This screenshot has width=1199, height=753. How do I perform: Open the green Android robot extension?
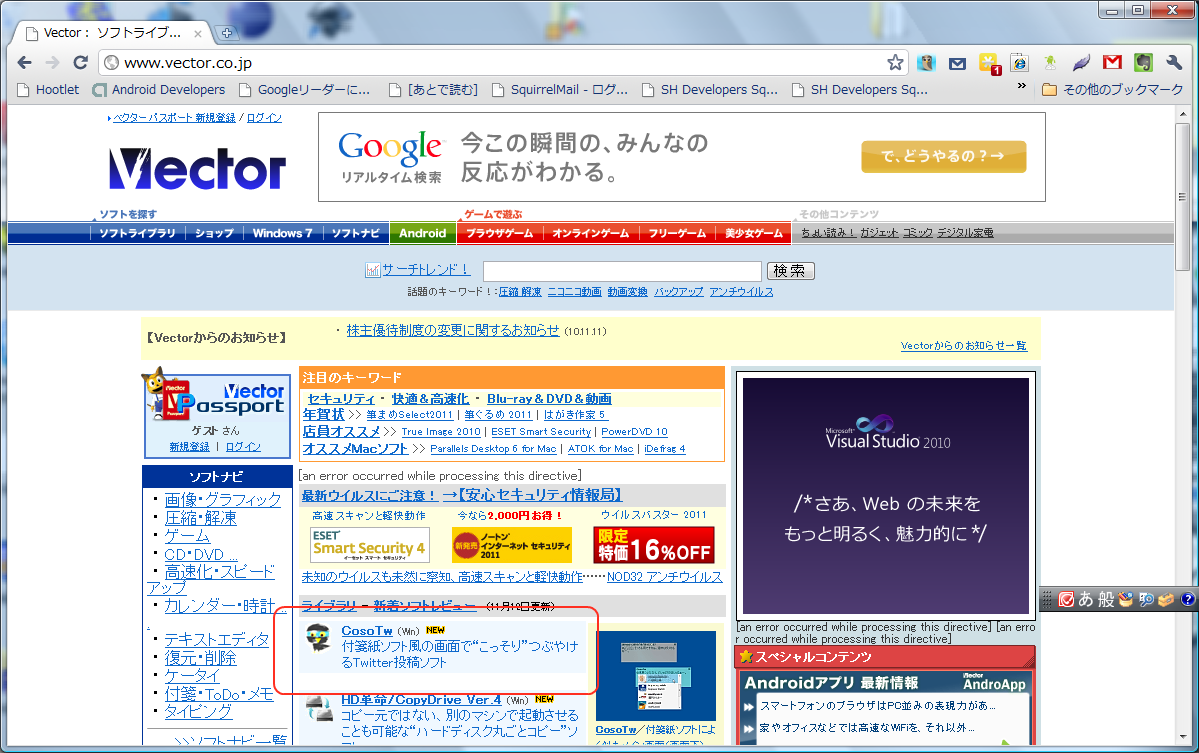pos(1050,63)
